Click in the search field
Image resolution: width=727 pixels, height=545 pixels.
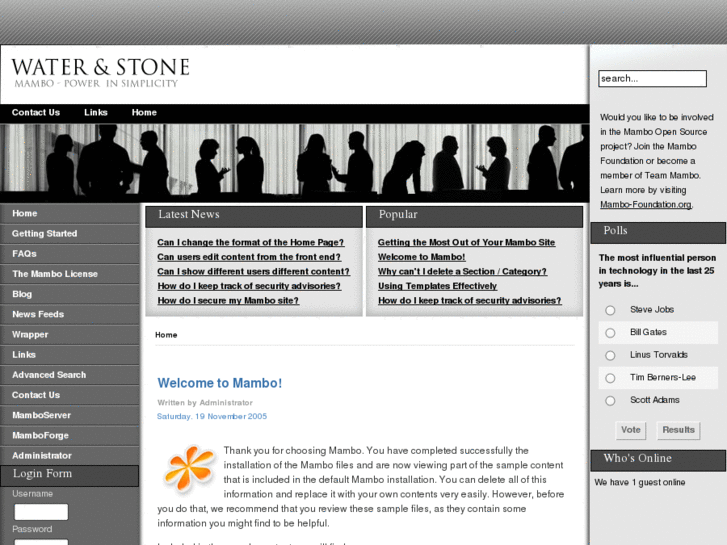(x=652, y=78)
